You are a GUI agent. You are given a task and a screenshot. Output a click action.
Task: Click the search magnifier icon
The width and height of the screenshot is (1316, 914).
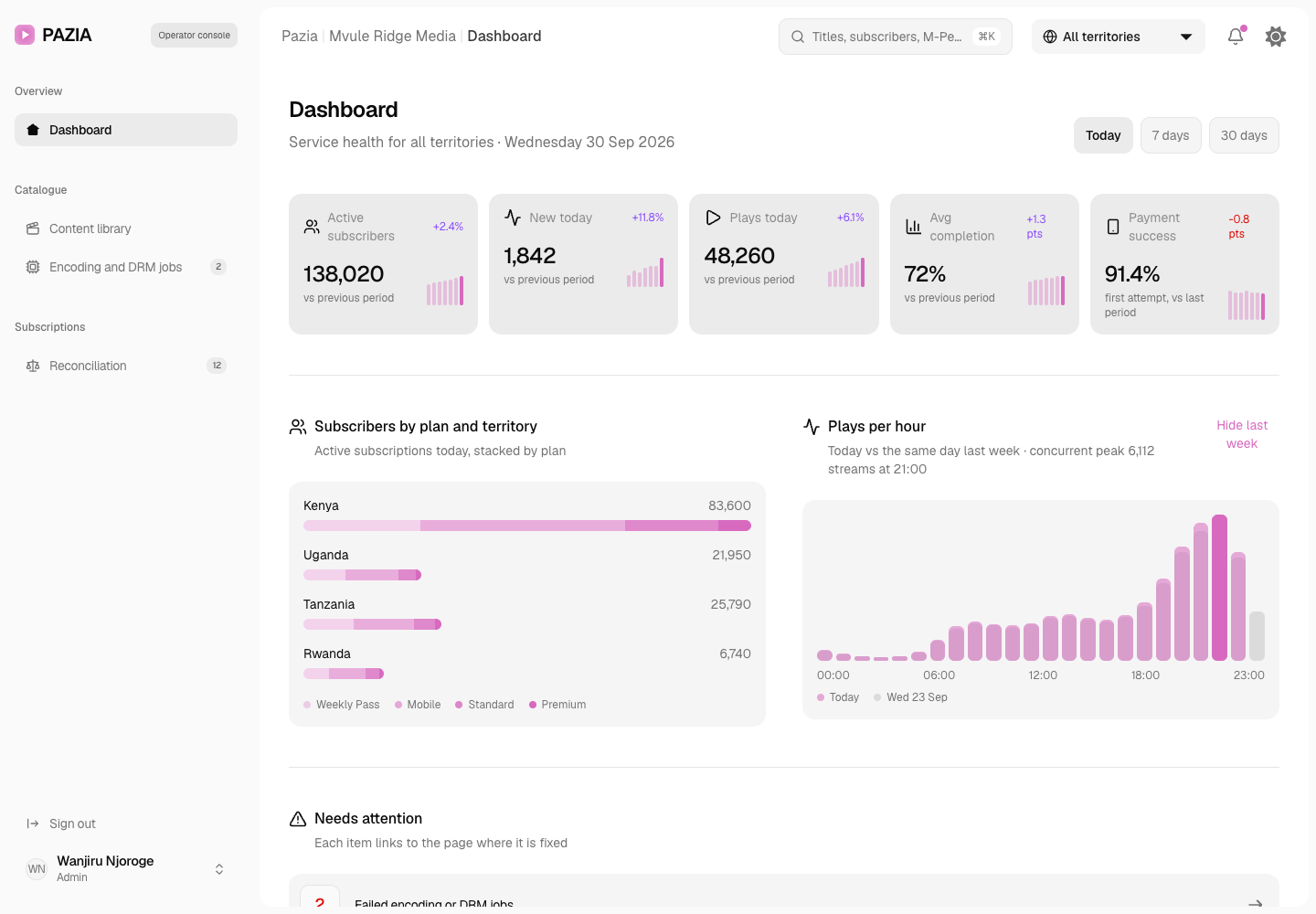pos(798,37)
